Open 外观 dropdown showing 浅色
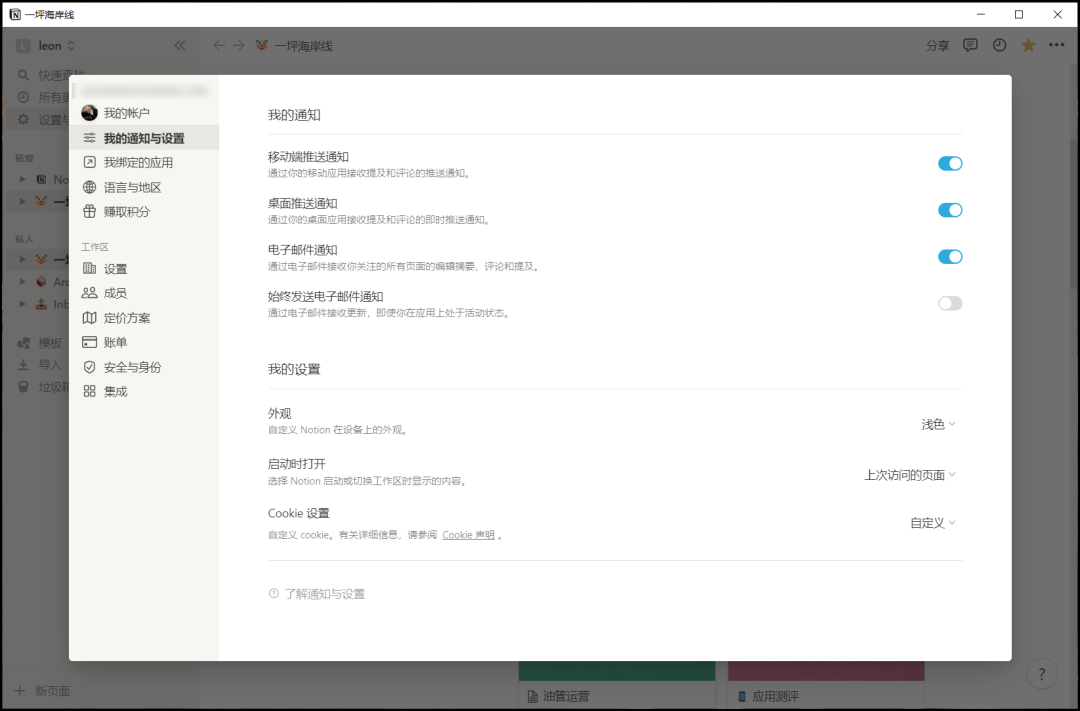Image resolution: width=1080 pixels, height=711 pixels. click(x=938, y=424)
